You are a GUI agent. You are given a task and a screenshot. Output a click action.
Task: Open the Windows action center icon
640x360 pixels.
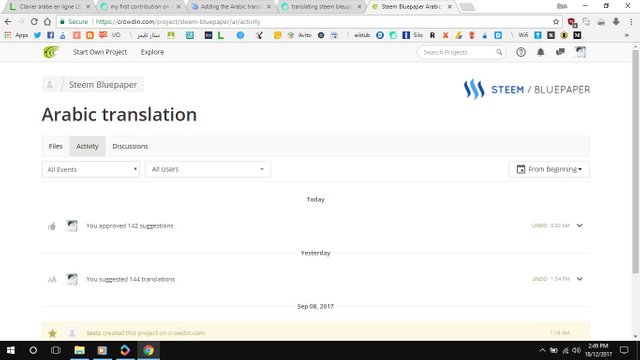pyautogui.click(x=624, y=350)
